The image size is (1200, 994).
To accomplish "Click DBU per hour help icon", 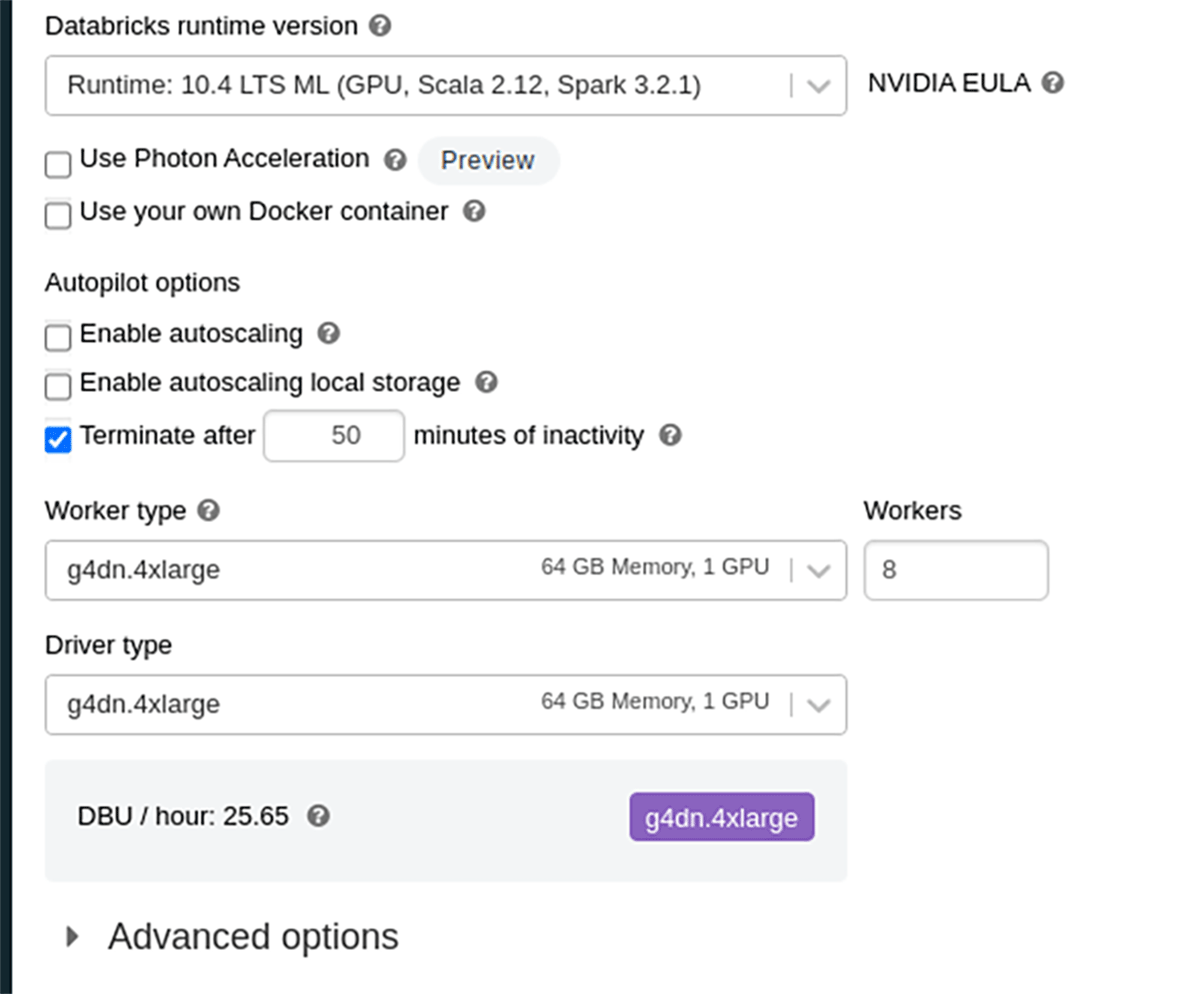I will pyautogui.click(x=318, y=816).
